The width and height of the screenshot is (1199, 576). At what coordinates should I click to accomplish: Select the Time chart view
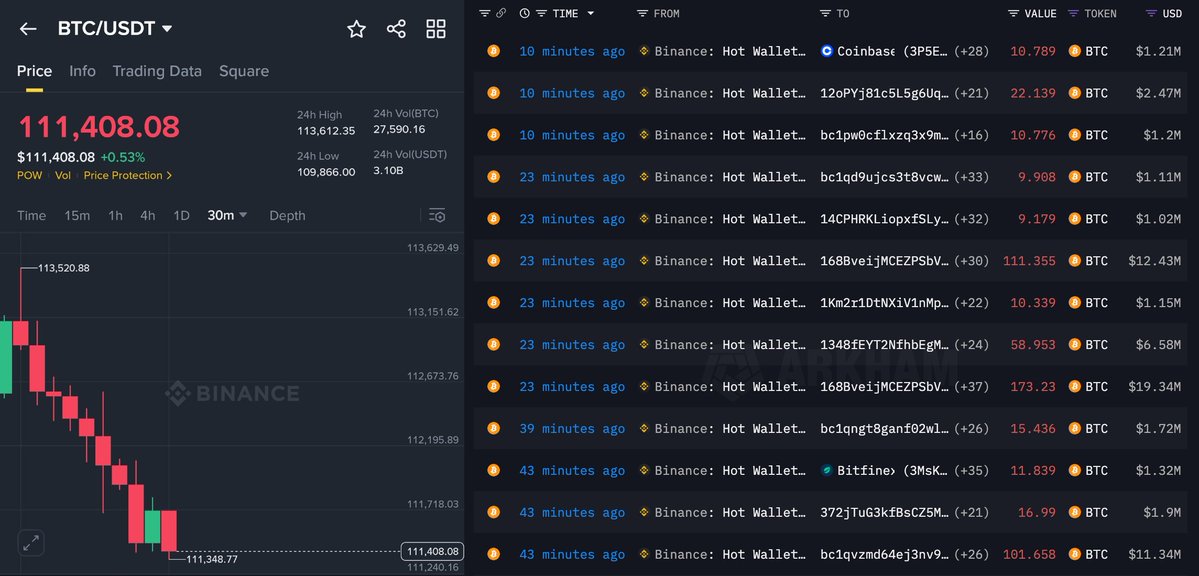coord(31,216)
